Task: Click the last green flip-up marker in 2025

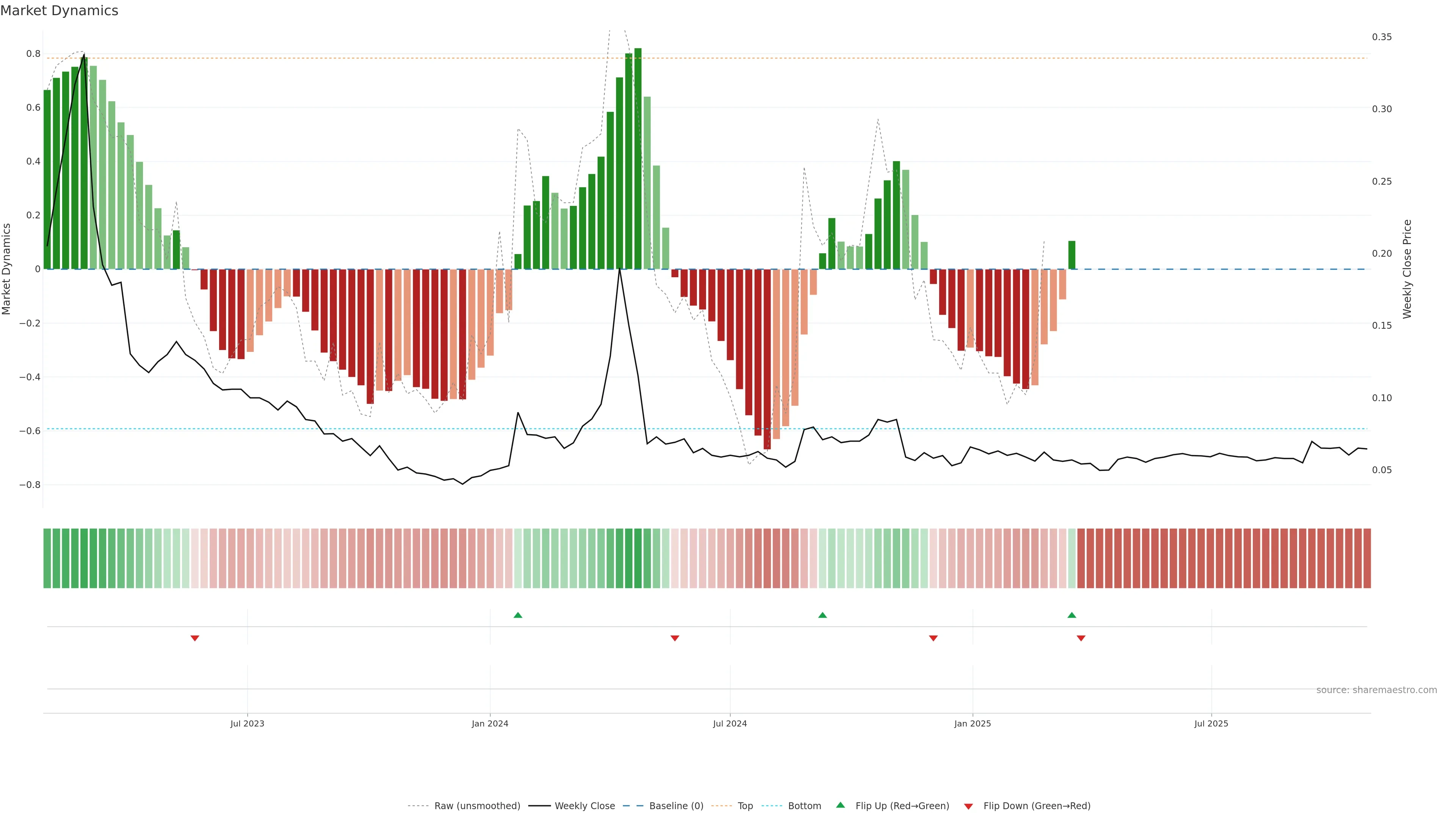Action: [1072, 615]
